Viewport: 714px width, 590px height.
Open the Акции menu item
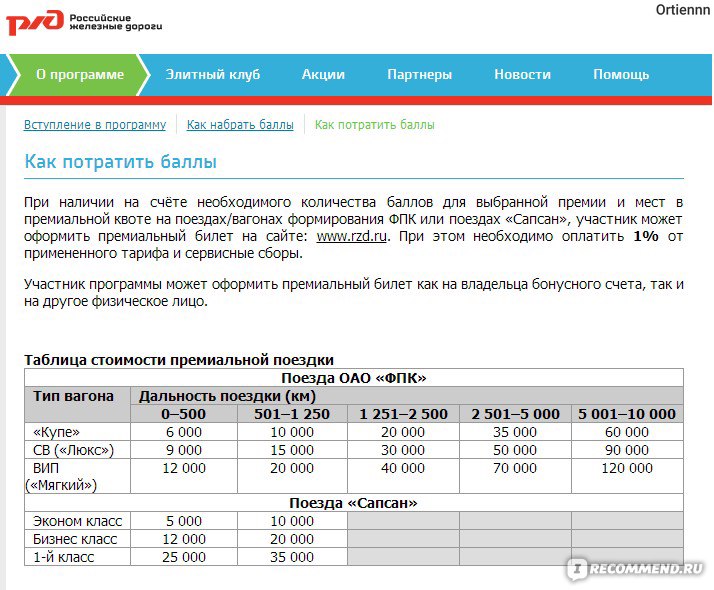tap(323, 74)
